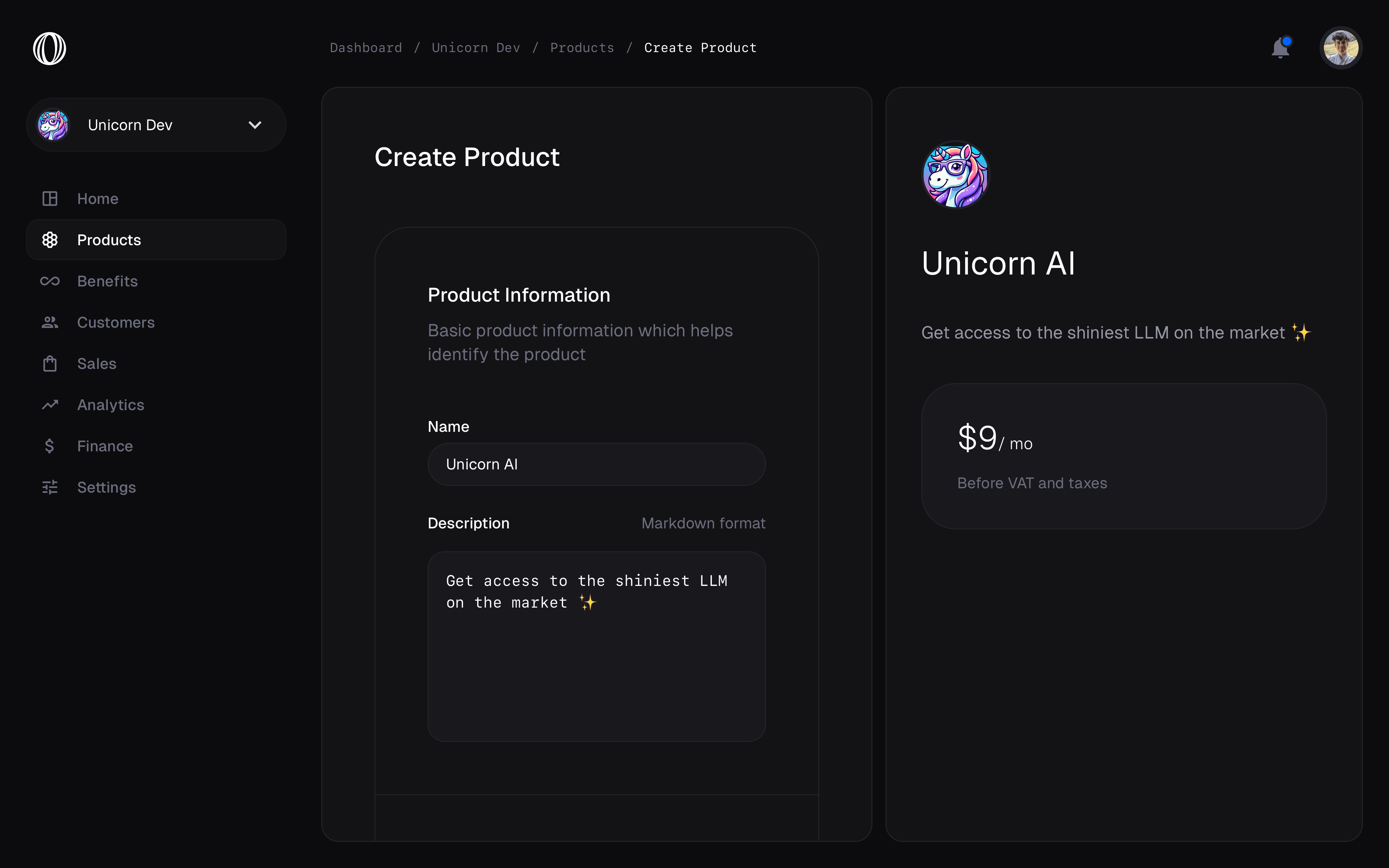Click the Settings sliders icon
This screenshot has width=1389, height=868.
pyautogui.click(x=50, y=488)
